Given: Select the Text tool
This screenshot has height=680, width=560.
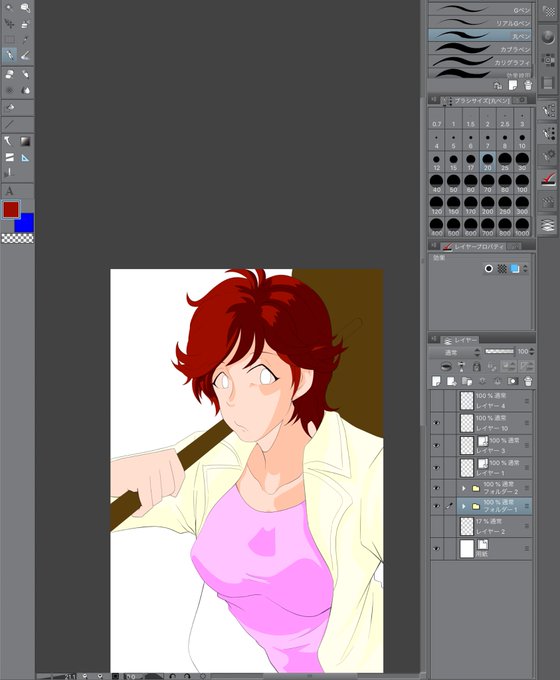Looking at the screenshot, I should coord(9,191).
